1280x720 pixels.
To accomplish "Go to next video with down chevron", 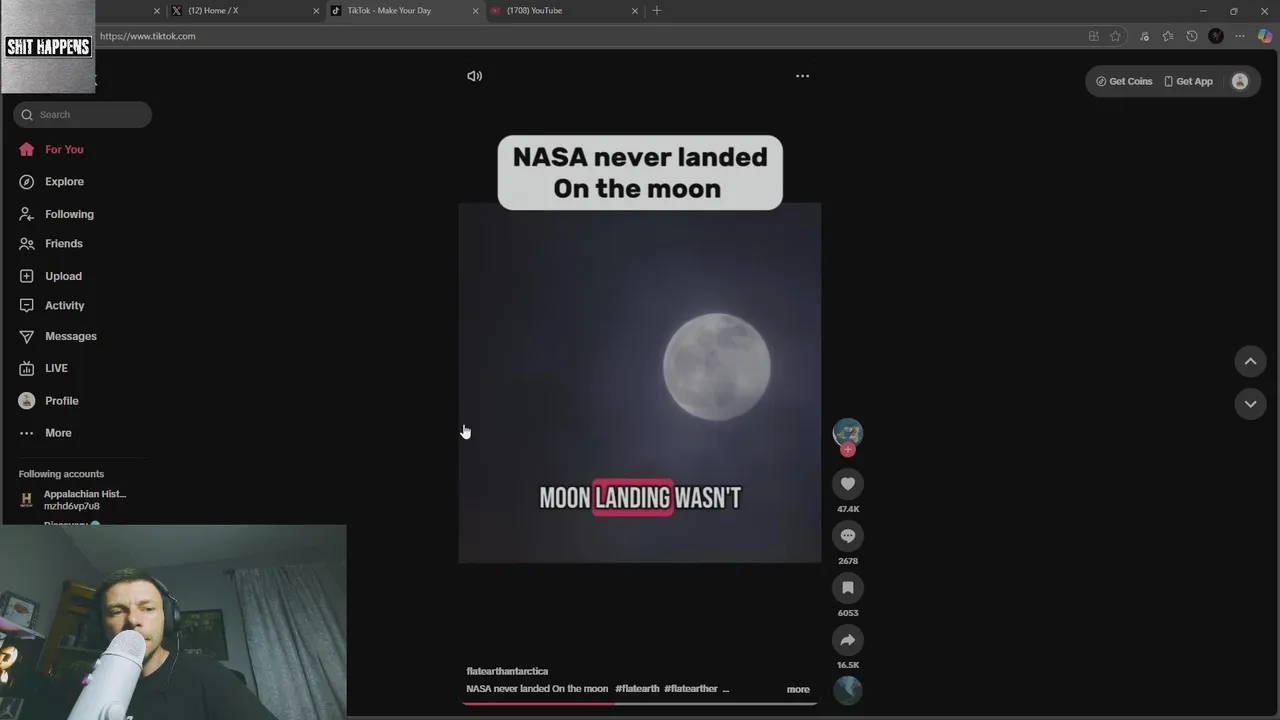I will coord(1250,404).
